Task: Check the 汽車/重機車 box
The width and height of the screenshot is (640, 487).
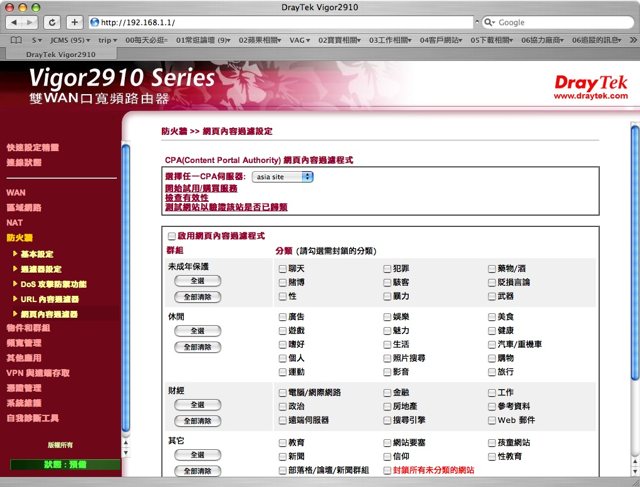Action: [492, 345]
